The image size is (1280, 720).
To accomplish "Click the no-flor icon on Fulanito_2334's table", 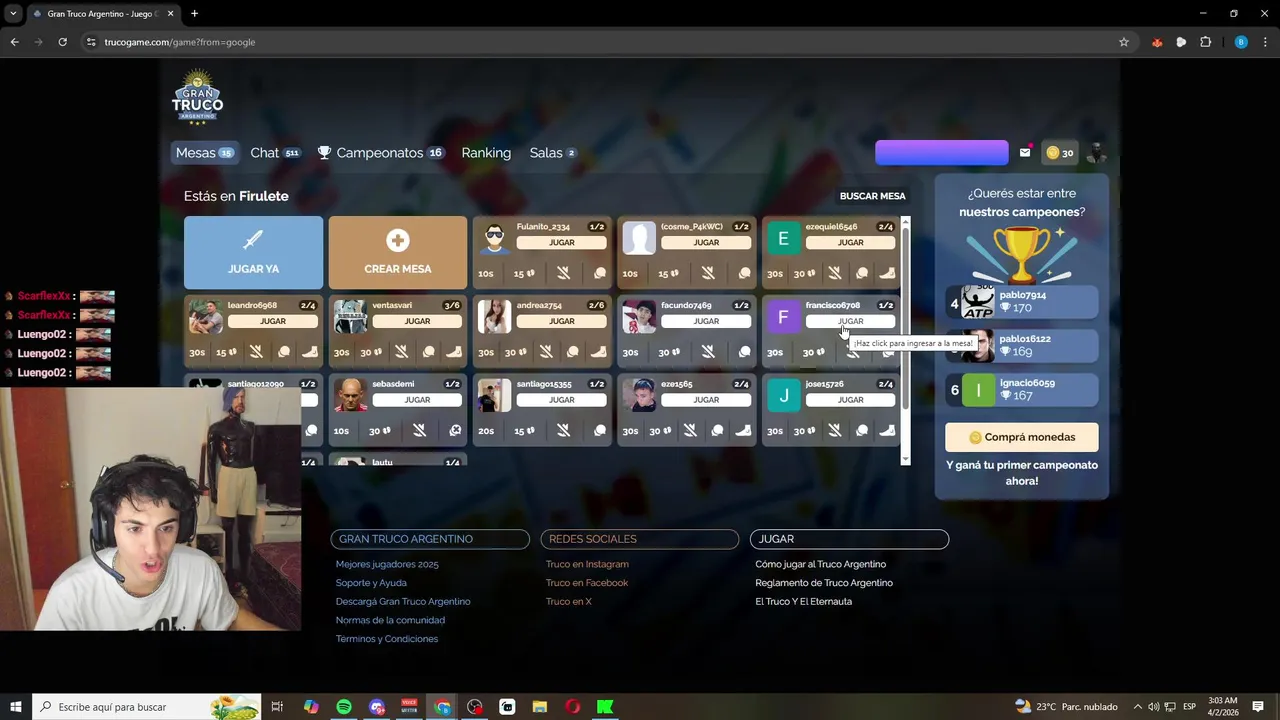I will 563,274.
